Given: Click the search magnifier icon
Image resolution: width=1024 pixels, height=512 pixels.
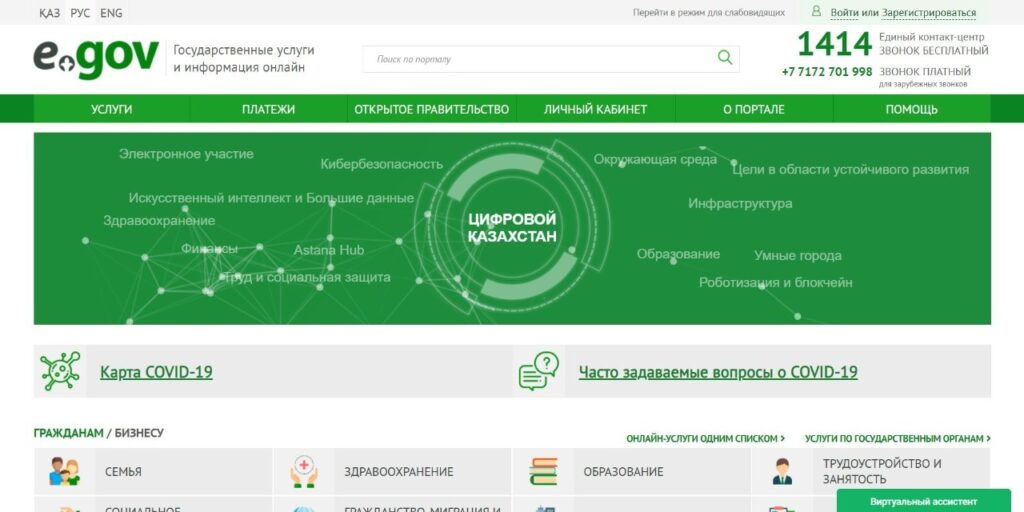Looking at the screenshot, I should [725, 57].
